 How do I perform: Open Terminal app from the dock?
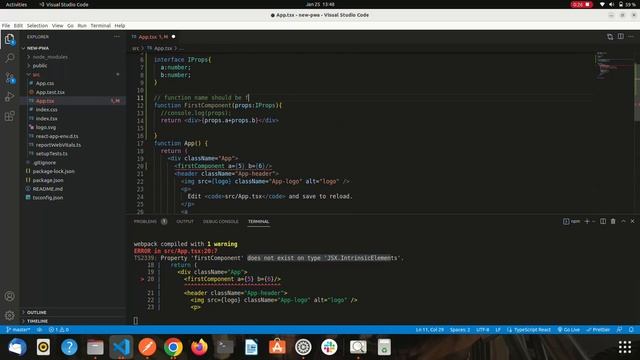(225, 347)
